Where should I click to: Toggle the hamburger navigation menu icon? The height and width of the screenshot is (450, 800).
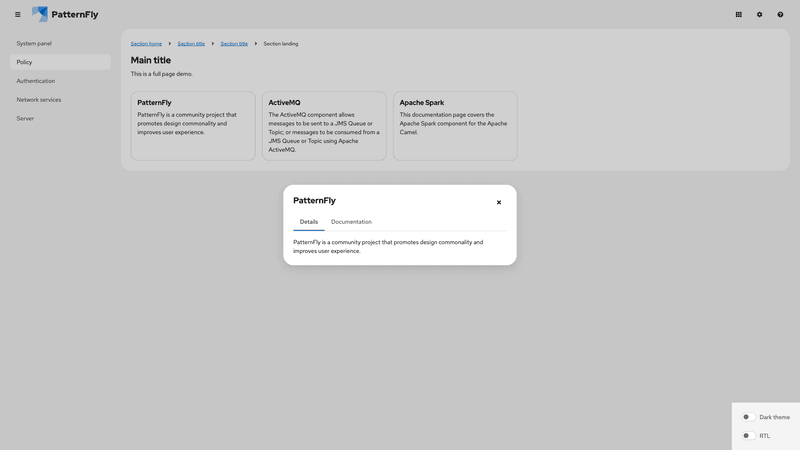[18, 14]
